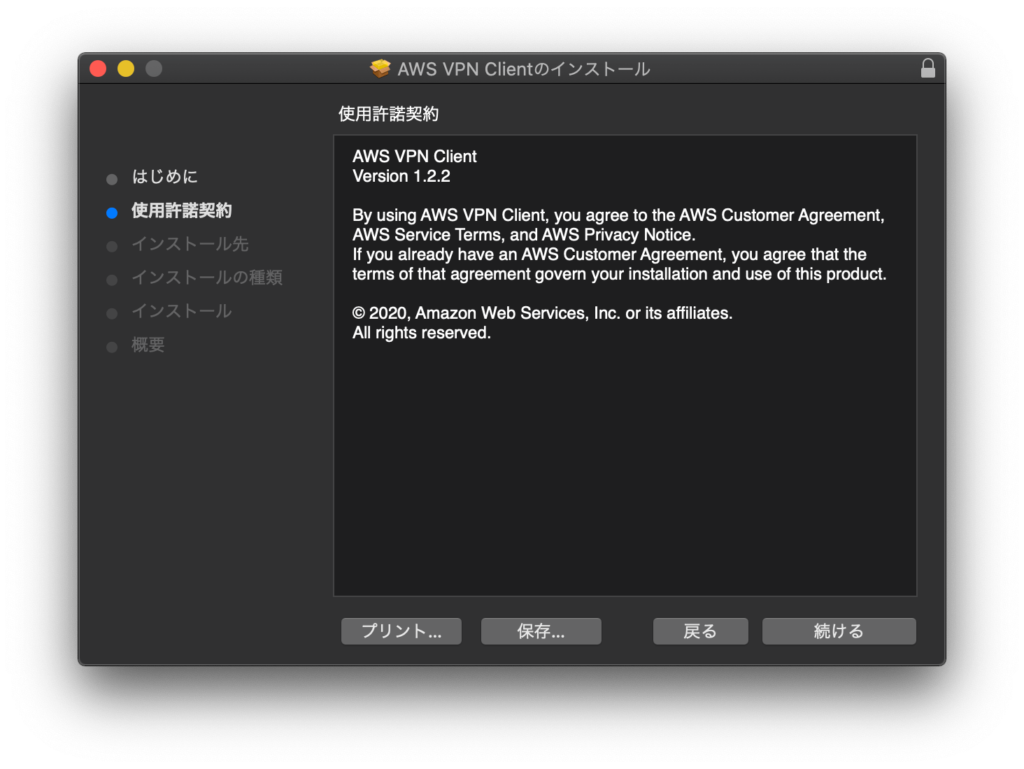Click the dot beside the 概要 step
Viewport: 1024px width, 769px height.
[x=112, y=345]
